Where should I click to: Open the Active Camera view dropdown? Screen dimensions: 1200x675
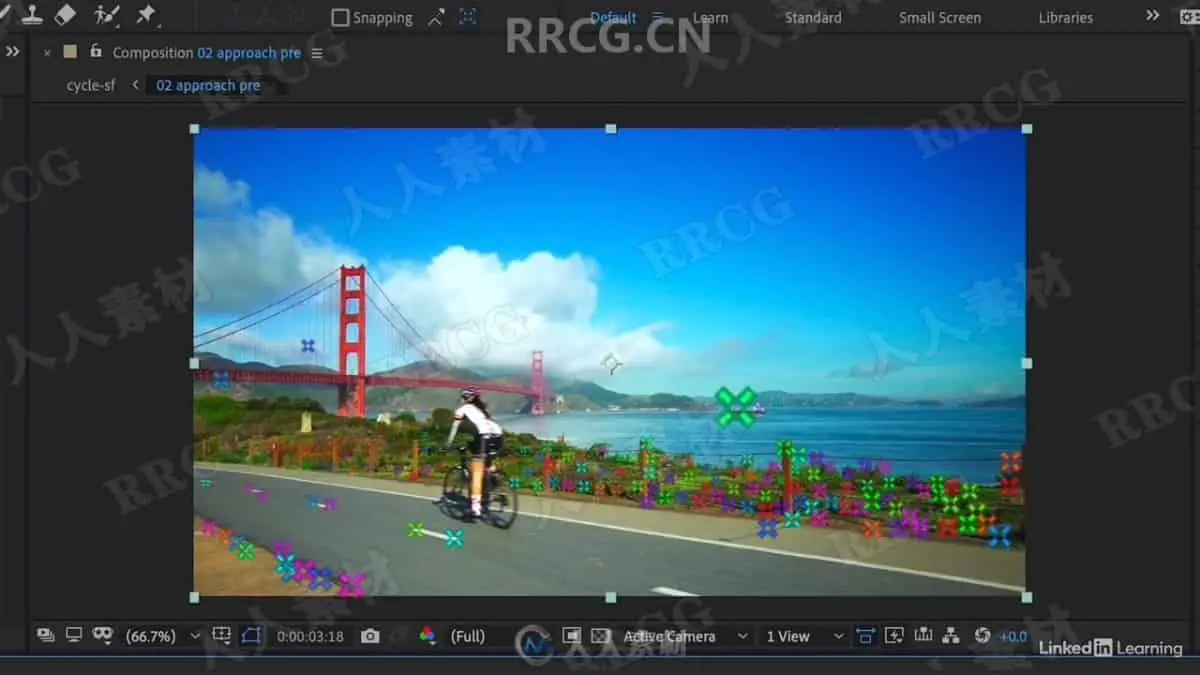coord(685,636)
